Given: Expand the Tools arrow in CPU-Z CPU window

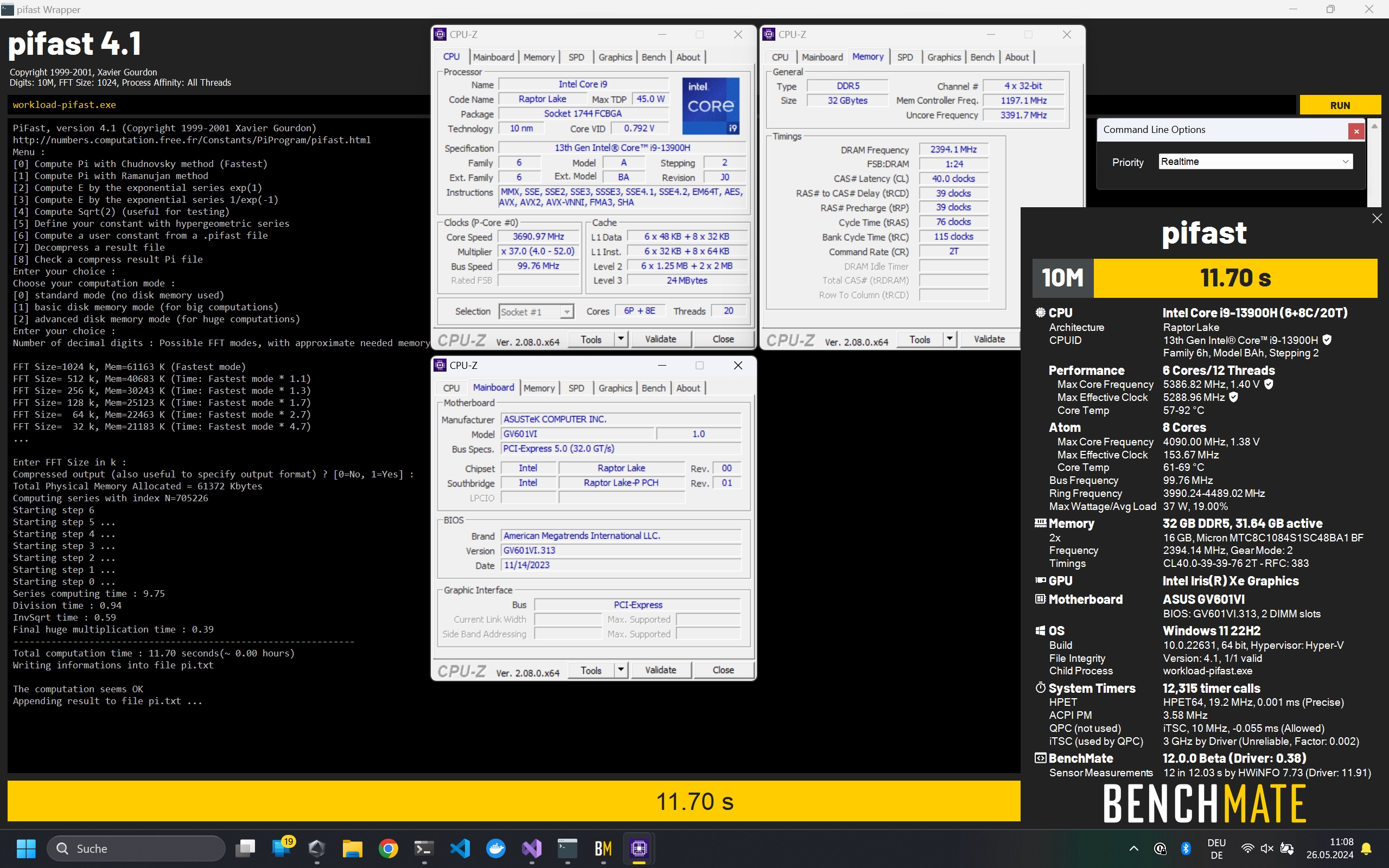Looking at the screenshot, I should click(x=621, y=339).
